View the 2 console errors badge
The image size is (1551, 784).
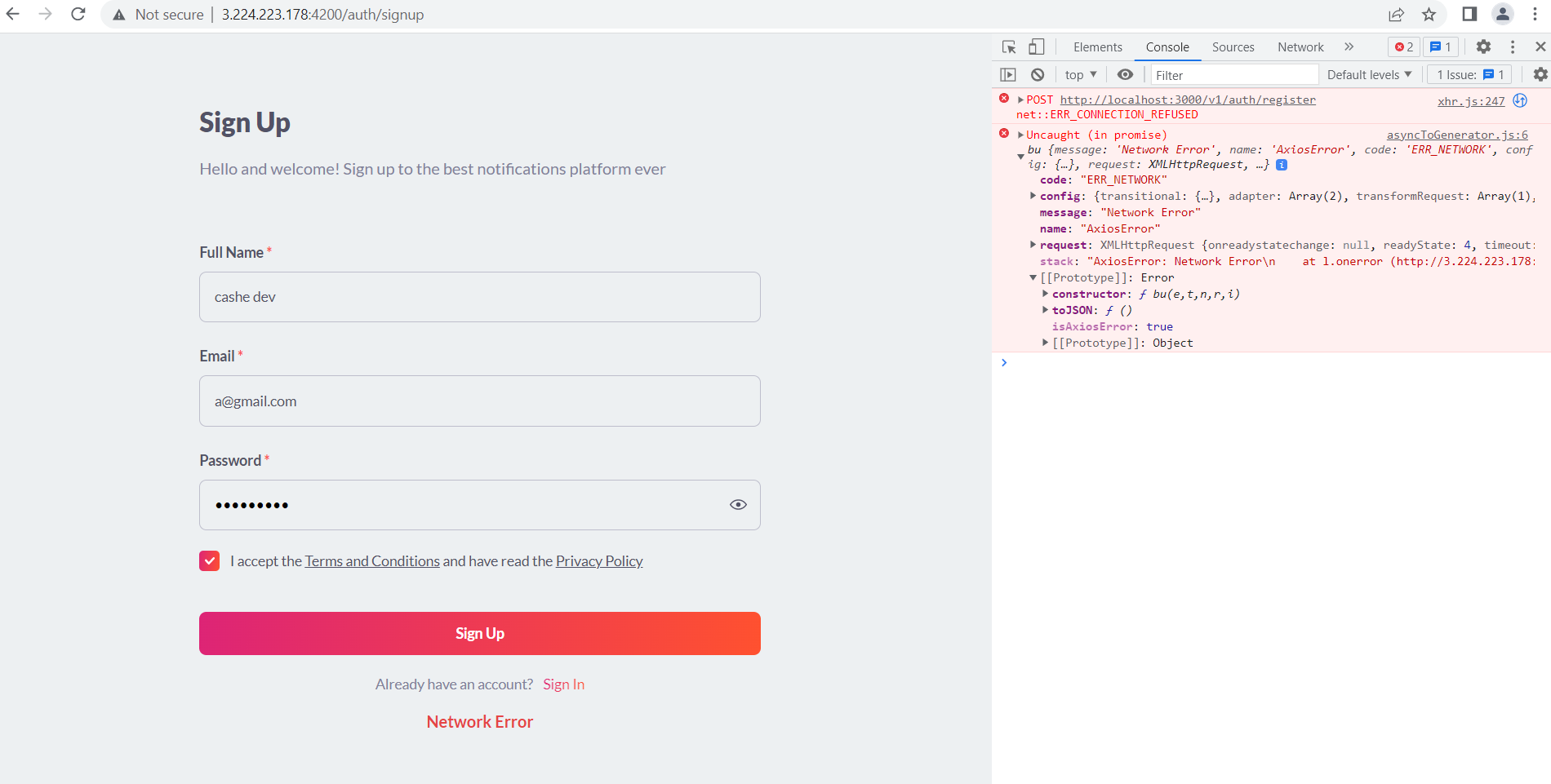[1402, 47]
